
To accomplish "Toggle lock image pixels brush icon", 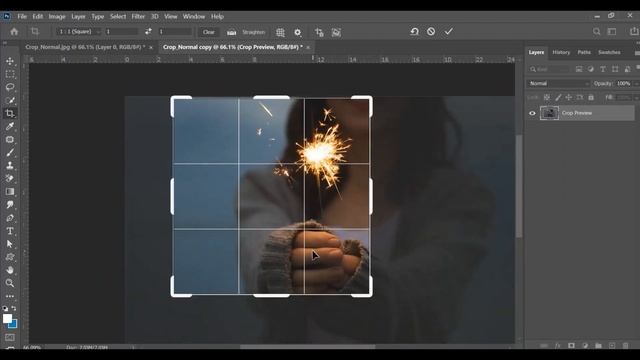I will tap(558, 98).
